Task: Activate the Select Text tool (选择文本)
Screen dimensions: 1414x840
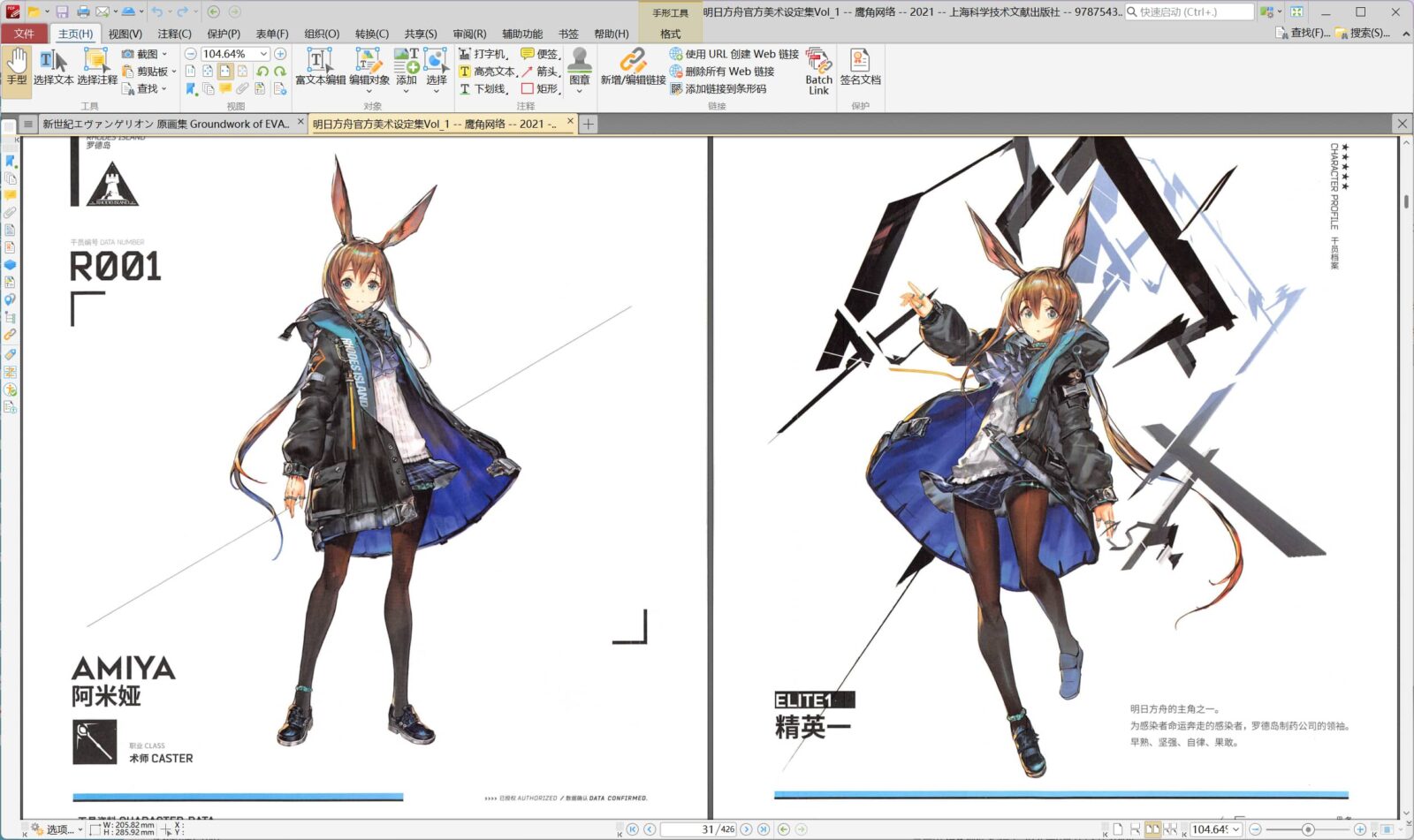Action: pyautogui.click(x=53, y=67)
